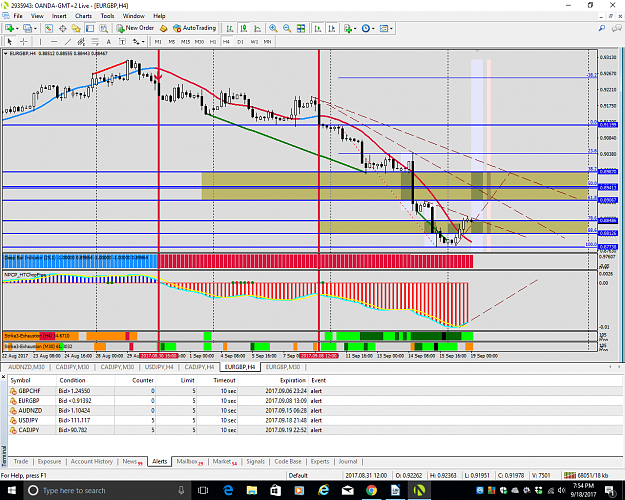
Task: Click the GBPCHF alert bell icon
Action: tap(13, 391)
